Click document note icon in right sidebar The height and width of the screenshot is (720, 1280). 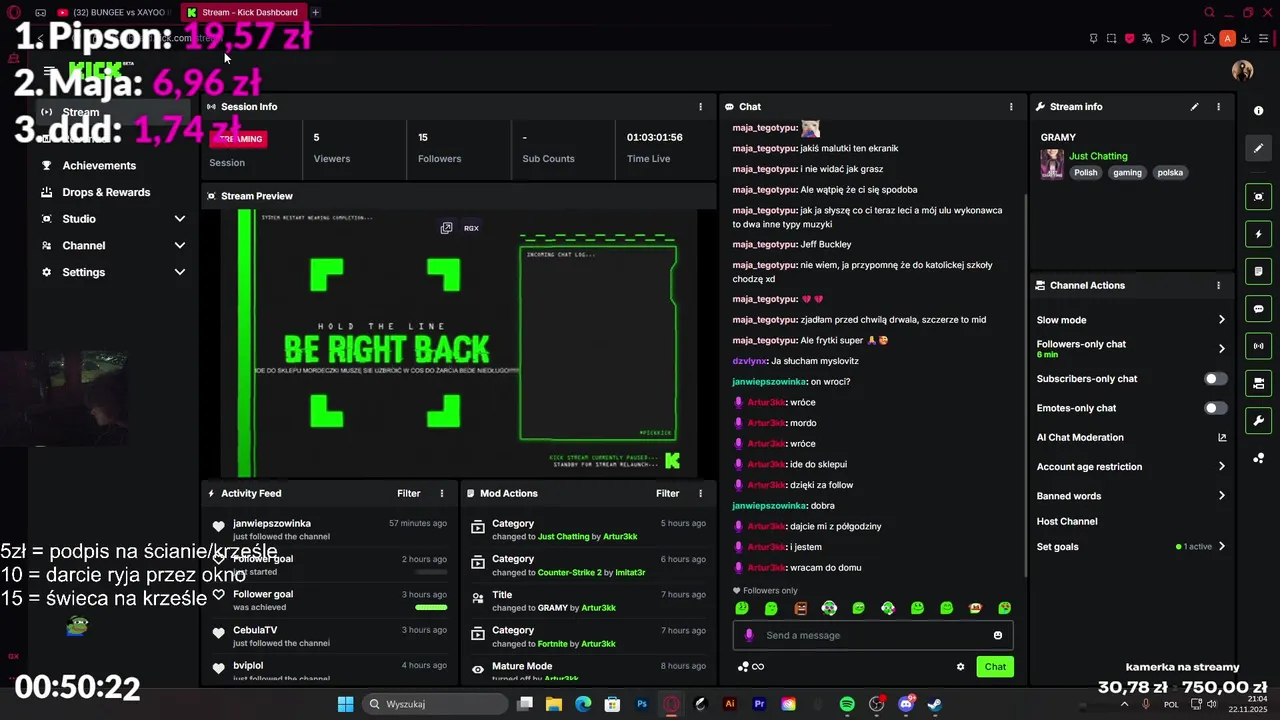pyautogui.click(x=1259, y=271)
